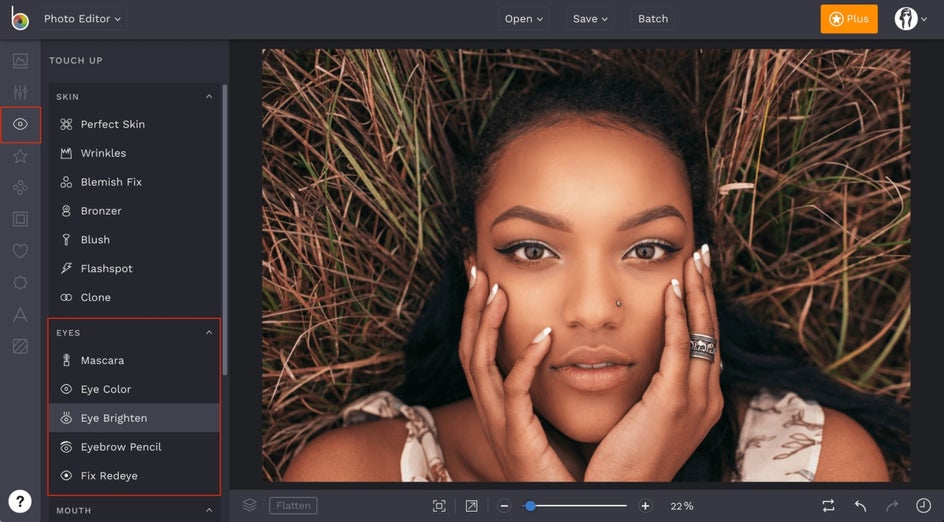Viewport: 944px width, 522px height.
Task: Open the Save menu dropdown
Action: click(x=590, y=19)
